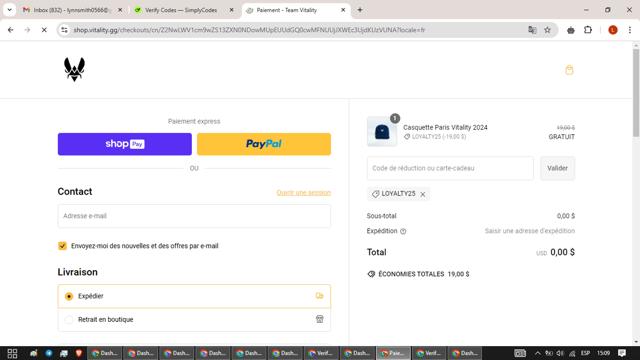The height and width of the screenshot is (360, 640).
Task: Focus the discount code input field
Action: pos(450,168)
